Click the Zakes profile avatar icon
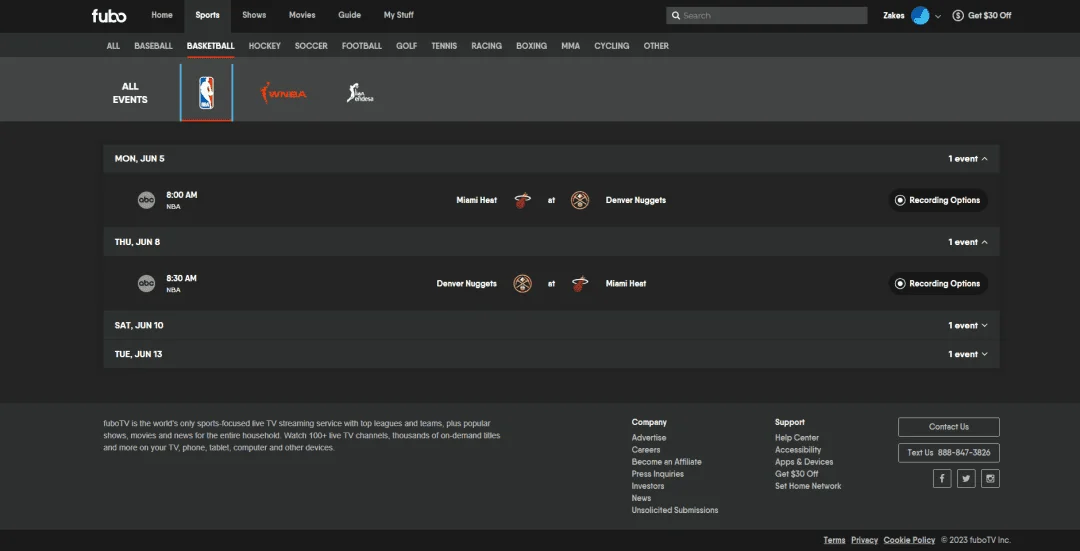1080x551 pixels. point(920,15)
